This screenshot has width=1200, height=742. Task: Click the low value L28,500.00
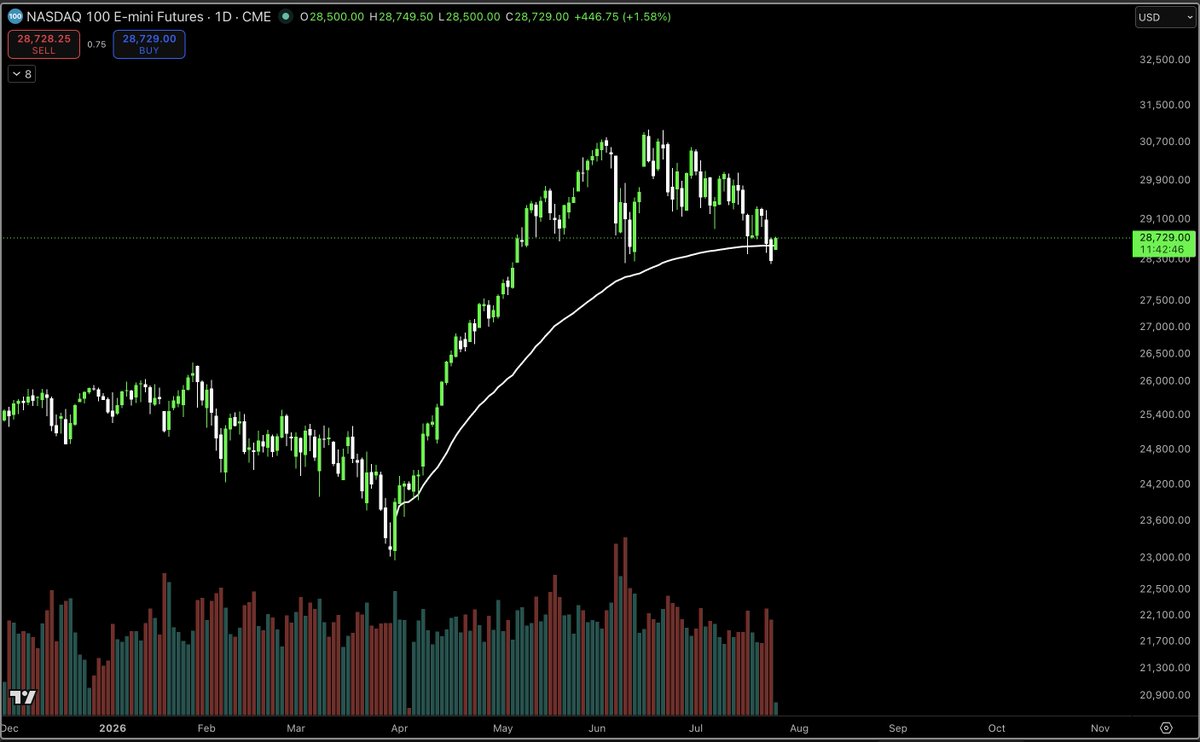click(x=468, y=17)
